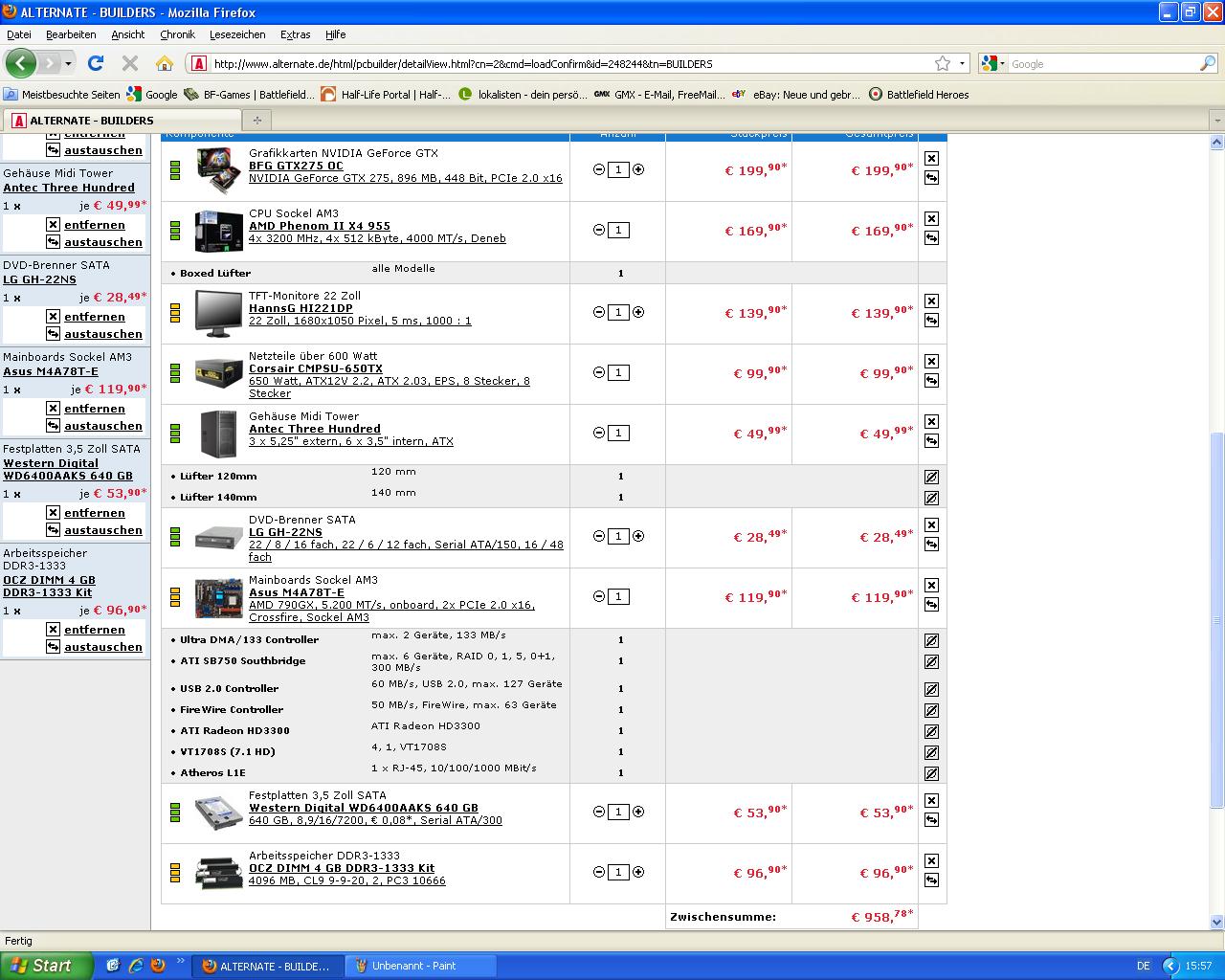Reload the page with the refresh icon
The image size is (1225, 980).
(95, 63)
